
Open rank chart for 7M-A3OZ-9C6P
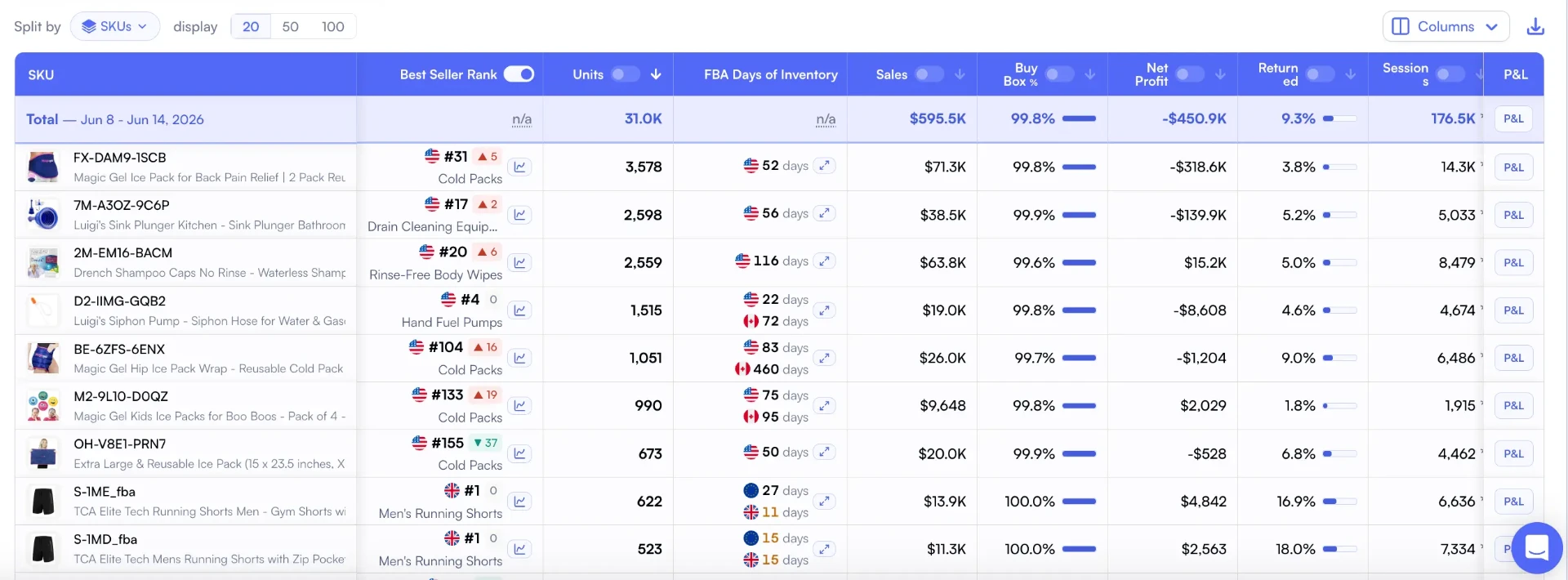point(520,215)
